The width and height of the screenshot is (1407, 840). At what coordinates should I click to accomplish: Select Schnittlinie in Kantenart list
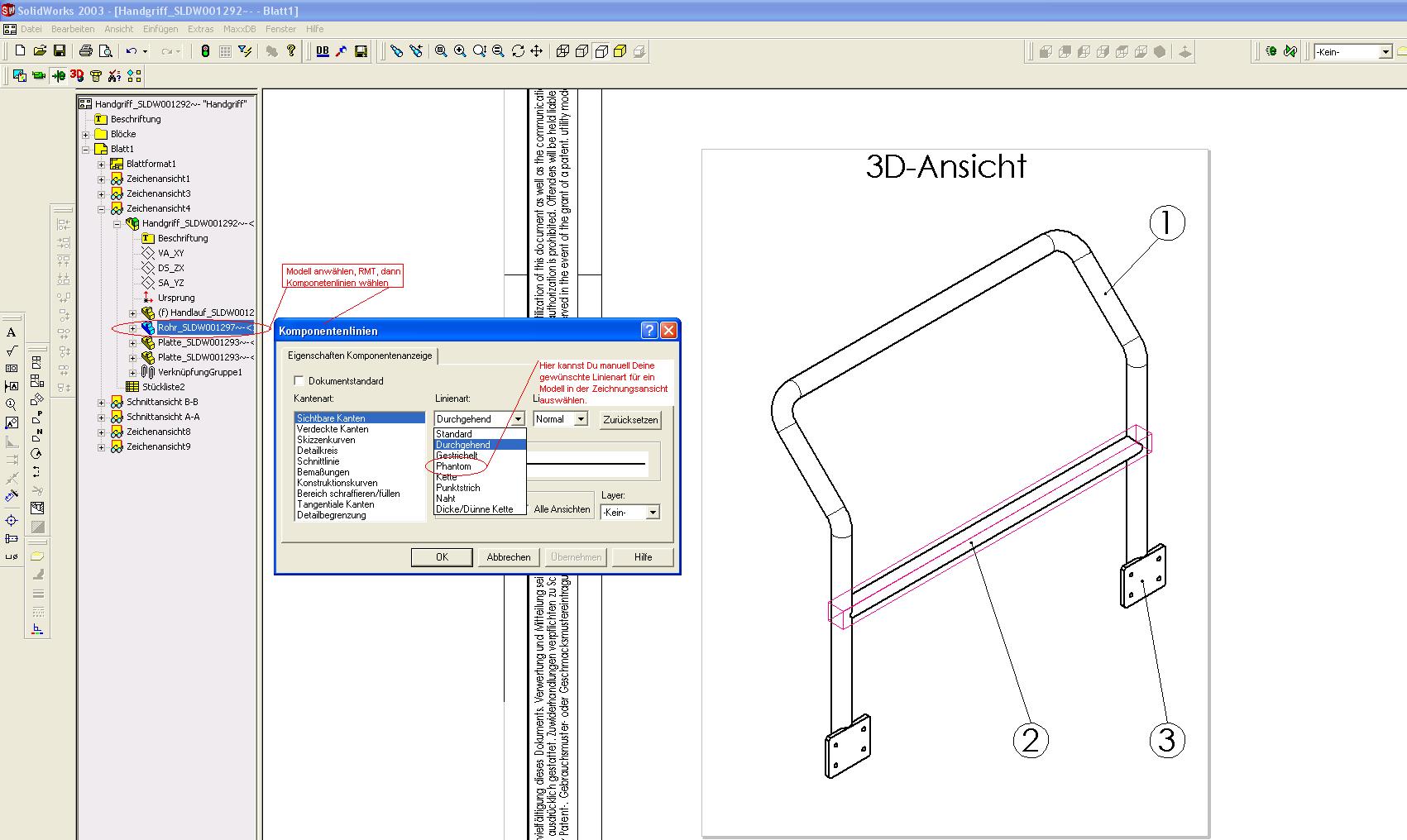coord(360,461)
